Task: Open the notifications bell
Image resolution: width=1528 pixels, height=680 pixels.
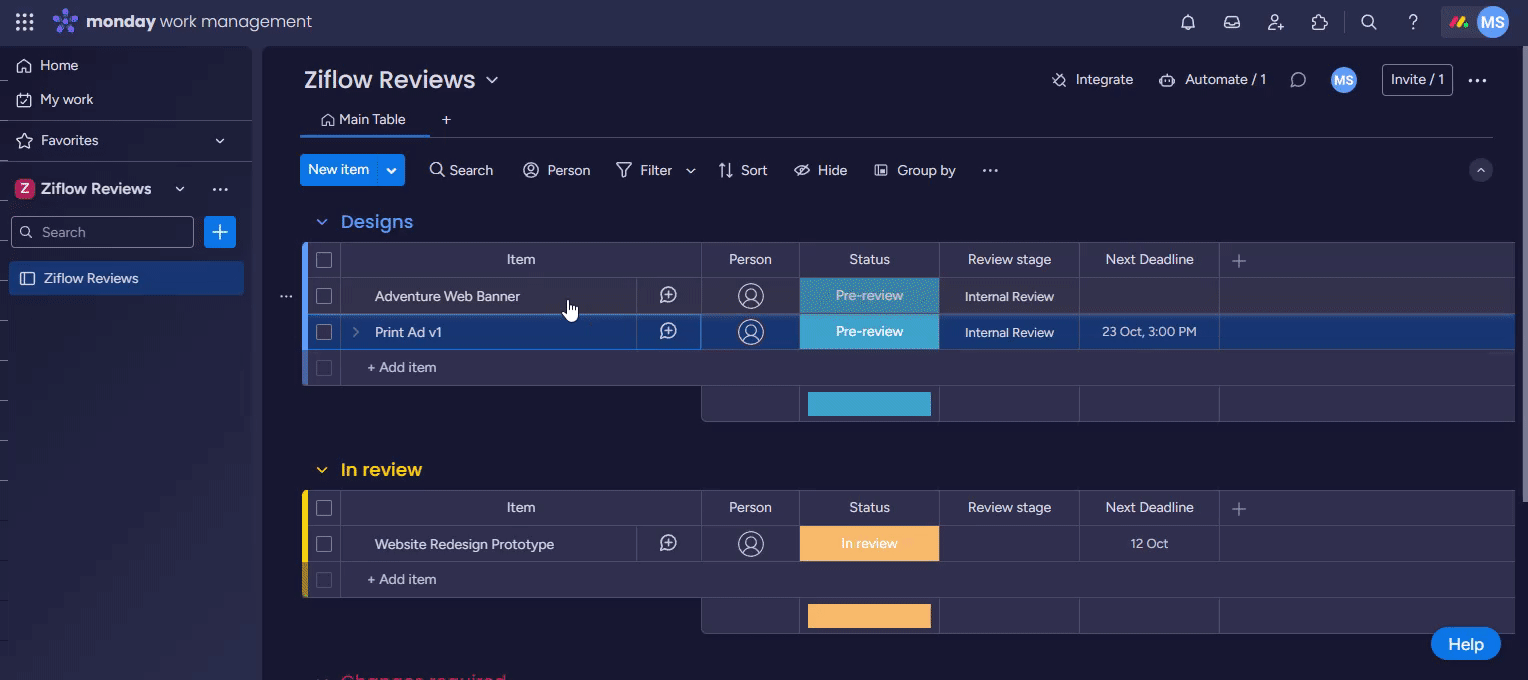Action: (1188, 22)
